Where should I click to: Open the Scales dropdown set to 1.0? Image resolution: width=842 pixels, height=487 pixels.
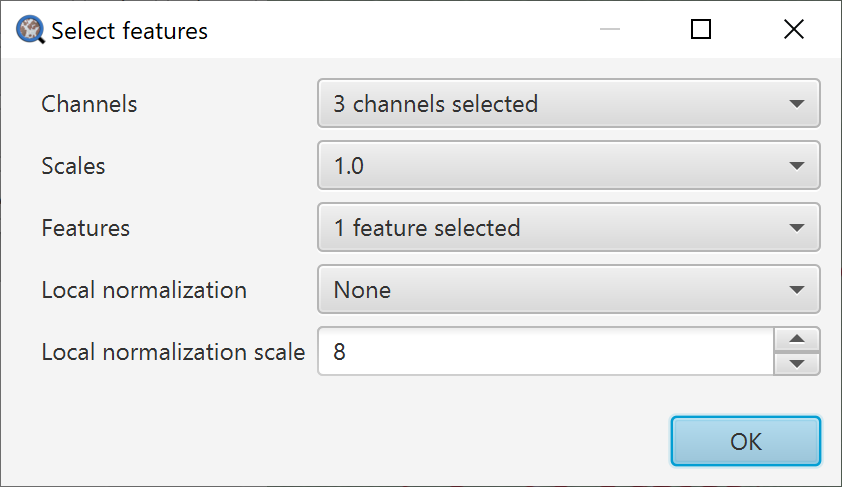[569, 165]
